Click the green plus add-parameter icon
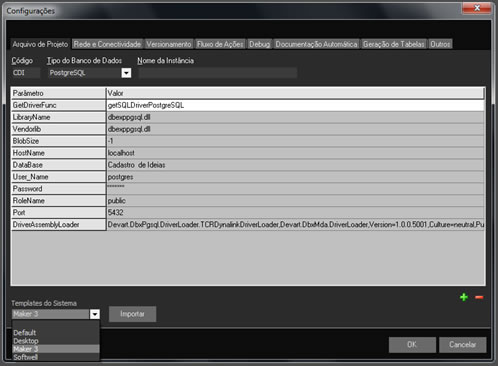498x366 pixels. click(x=464, y=297)
